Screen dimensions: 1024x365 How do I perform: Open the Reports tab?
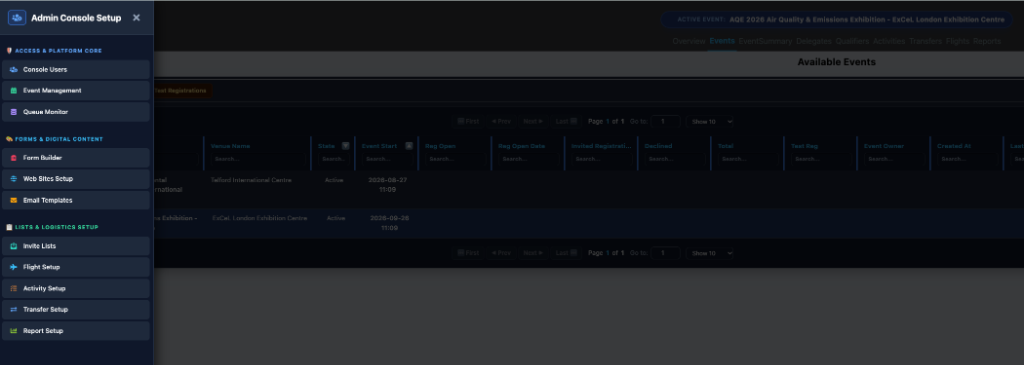(x=987, y=41)
